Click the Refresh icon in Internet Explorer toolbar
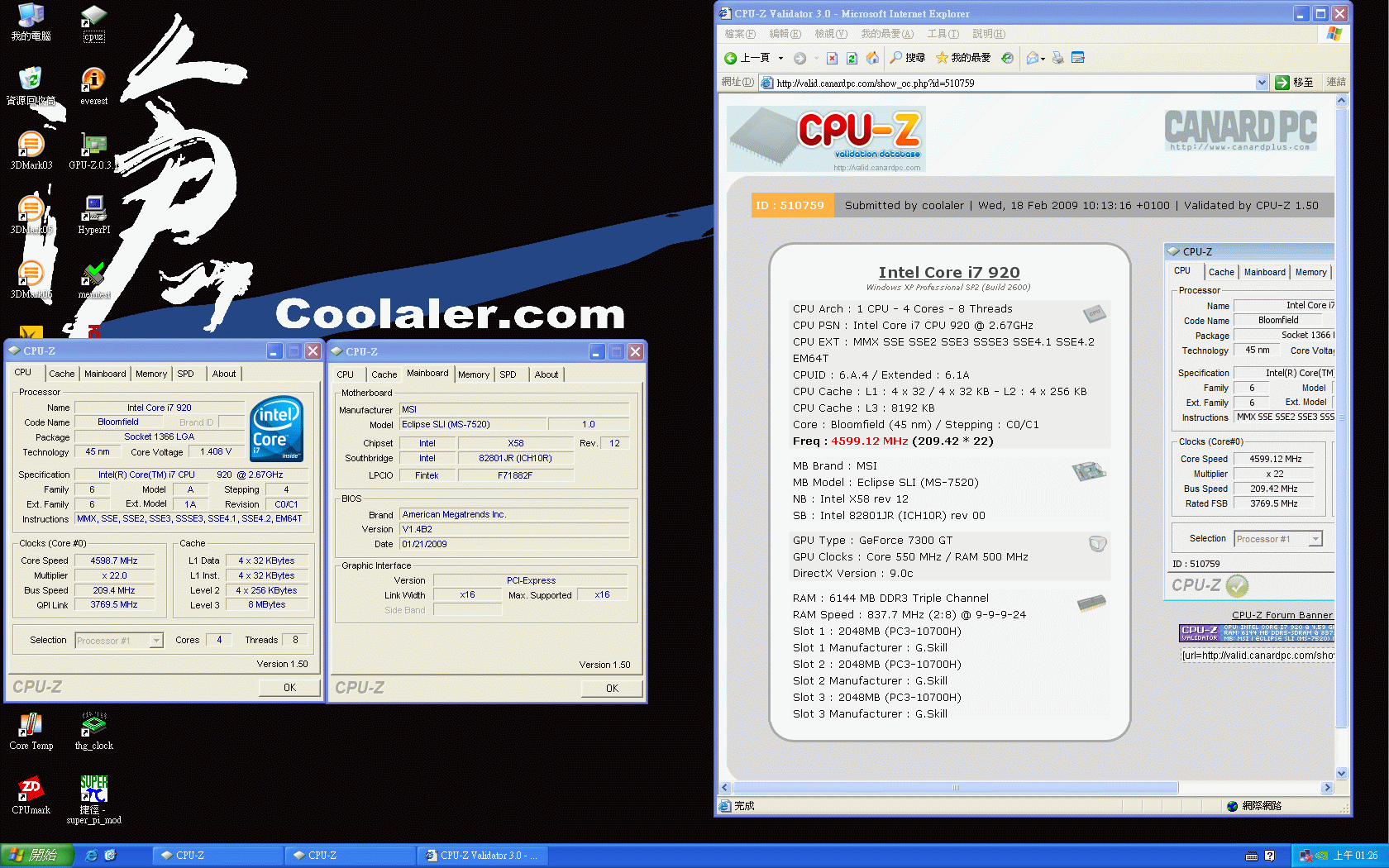Image resolution: width=1389 pixels, height=868 pixels. (852, 58)
